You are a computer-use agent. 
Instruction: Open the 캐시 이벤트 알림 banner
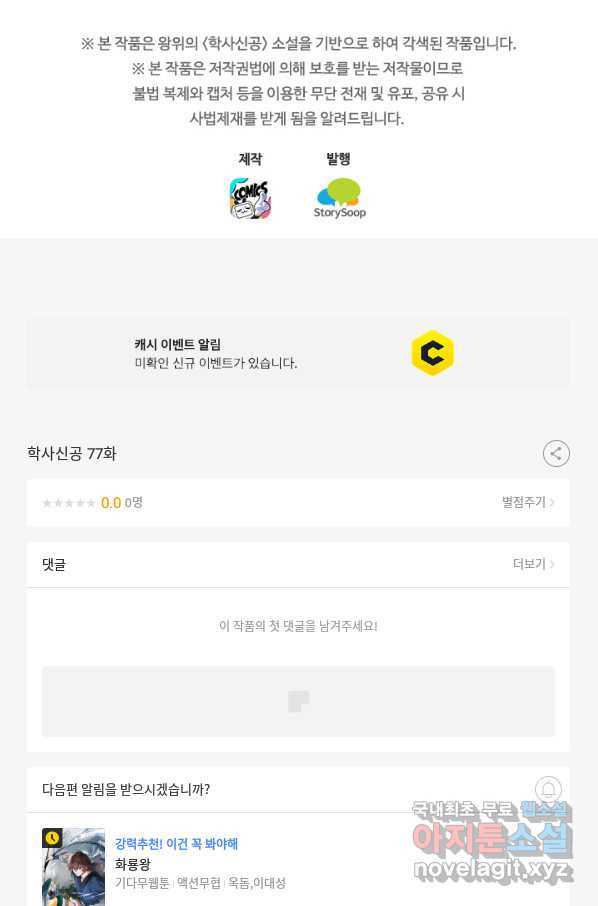pyautogui.click(x=298, y=353)
